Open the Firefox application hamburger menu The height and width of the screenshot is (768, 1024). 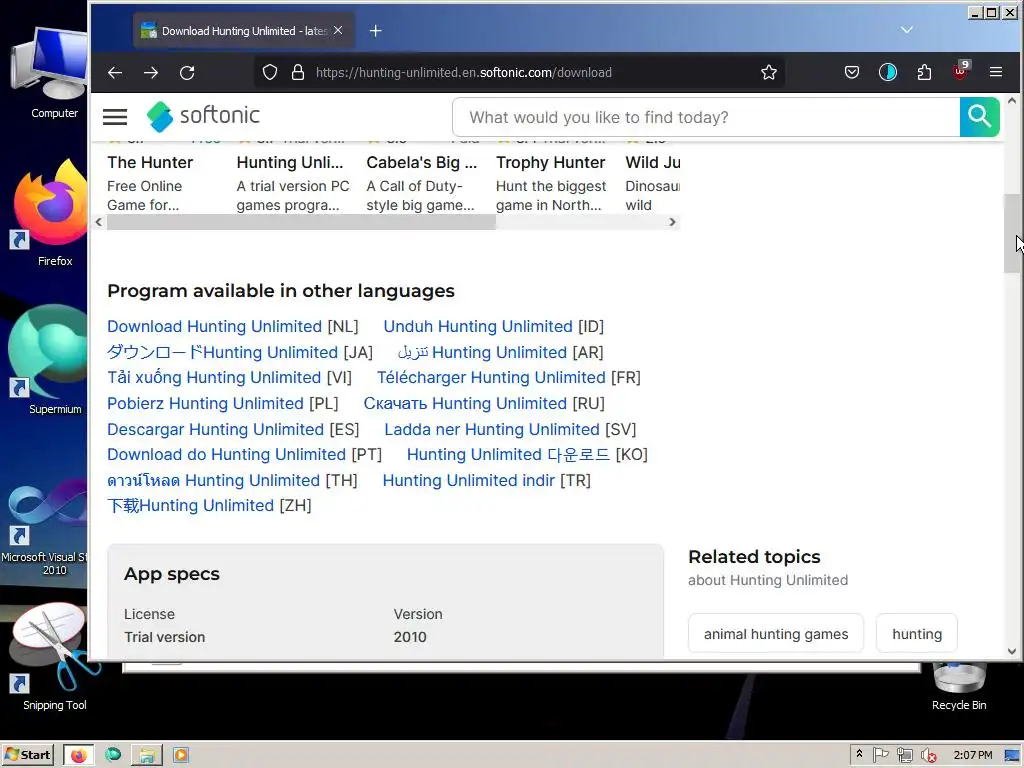996,72
